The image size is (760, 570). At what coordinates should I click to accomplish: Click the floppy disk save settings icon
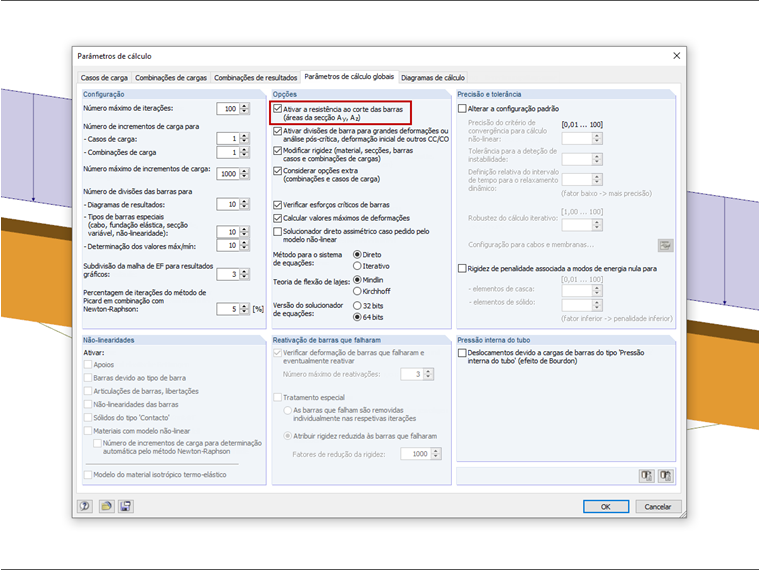126,506
